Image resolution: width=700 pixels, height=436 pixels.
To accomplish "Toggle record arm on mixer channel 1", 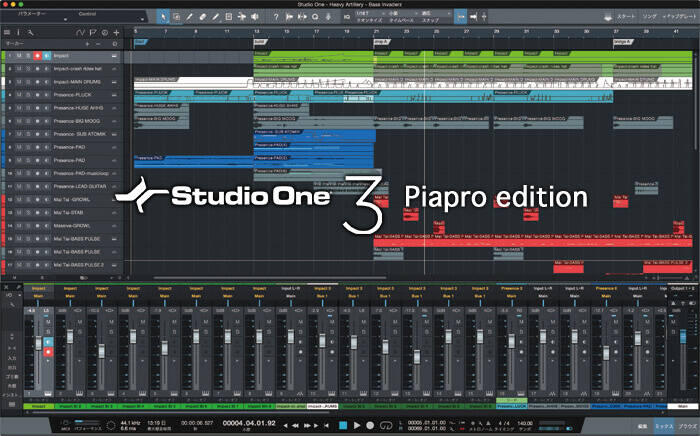I will [x=48, y=352].
